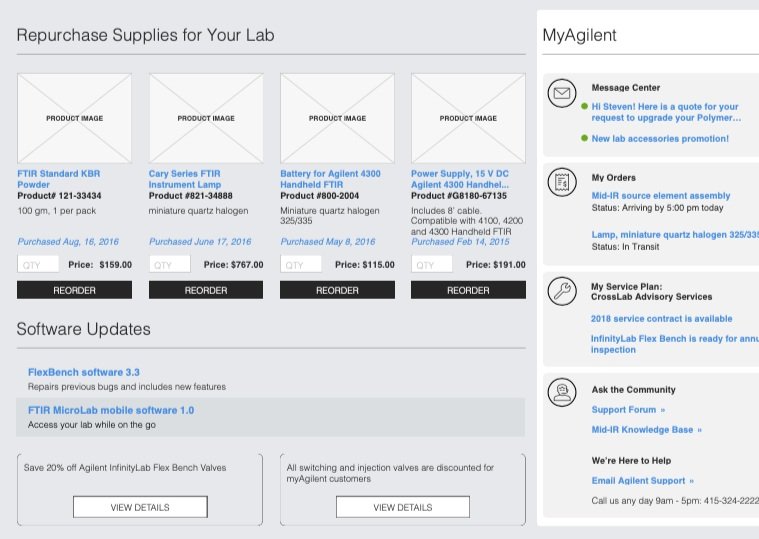Focus the QTY field for the $191.00 power supply

pos(432,265)
